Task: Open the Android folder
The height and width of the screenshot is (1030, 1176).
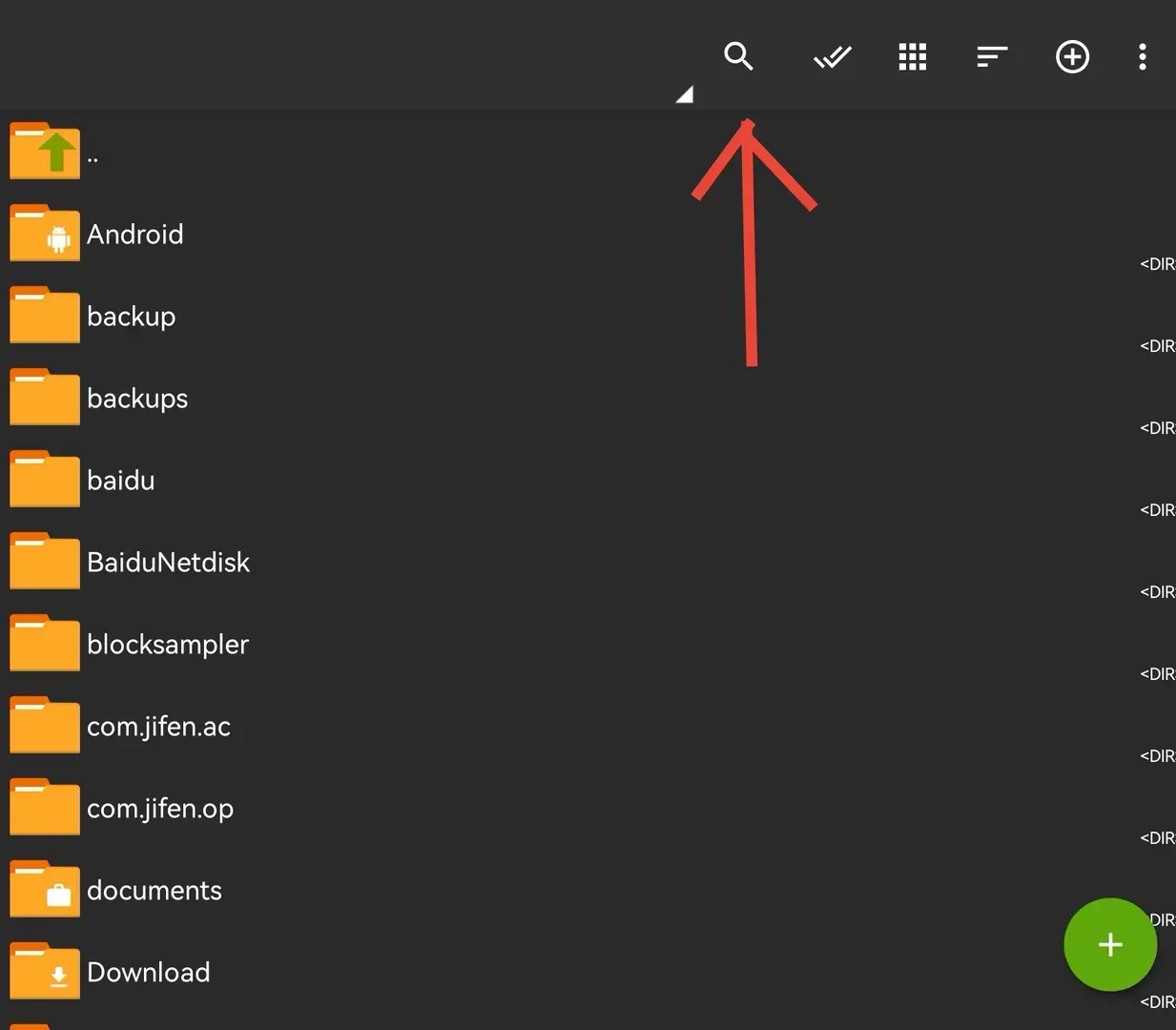Action: [588, 234]
